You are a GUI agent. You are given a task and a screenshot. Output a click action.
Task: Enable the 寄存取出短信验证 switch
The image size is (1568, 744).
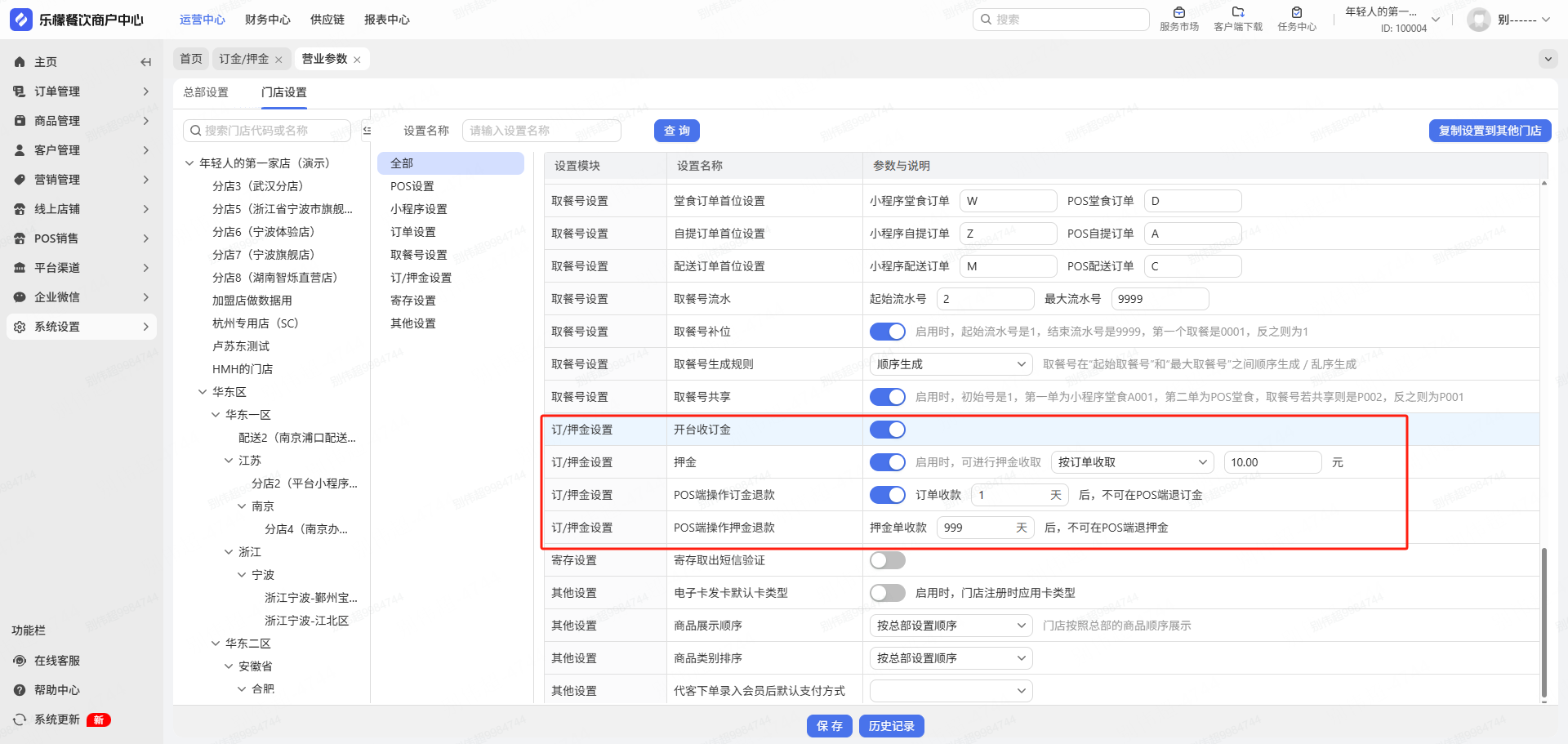887,560
